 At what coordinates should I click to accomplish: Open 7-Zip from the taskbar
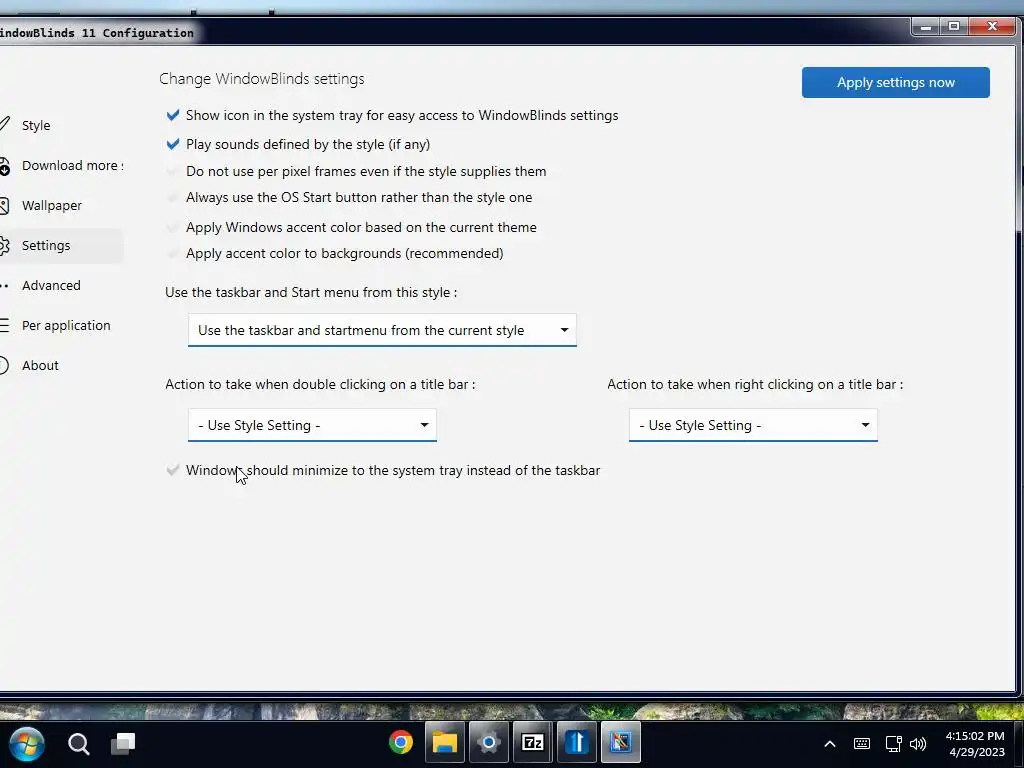(532, 743)
